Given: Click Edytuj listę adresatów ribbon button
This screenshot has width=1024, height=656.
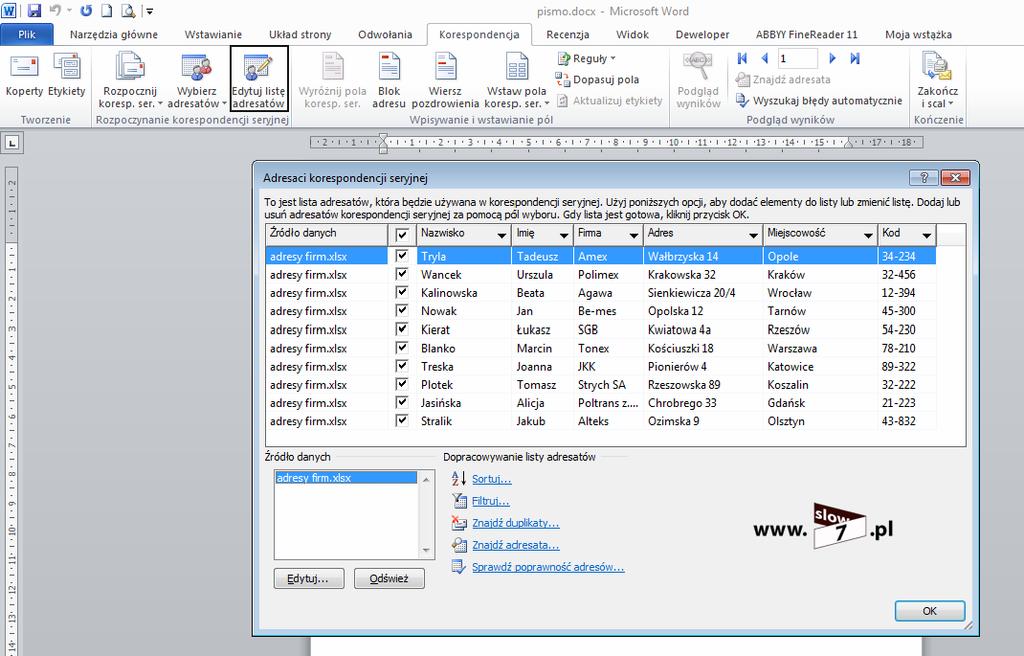Looking at the screenshot, I should [x=259, y=78].
